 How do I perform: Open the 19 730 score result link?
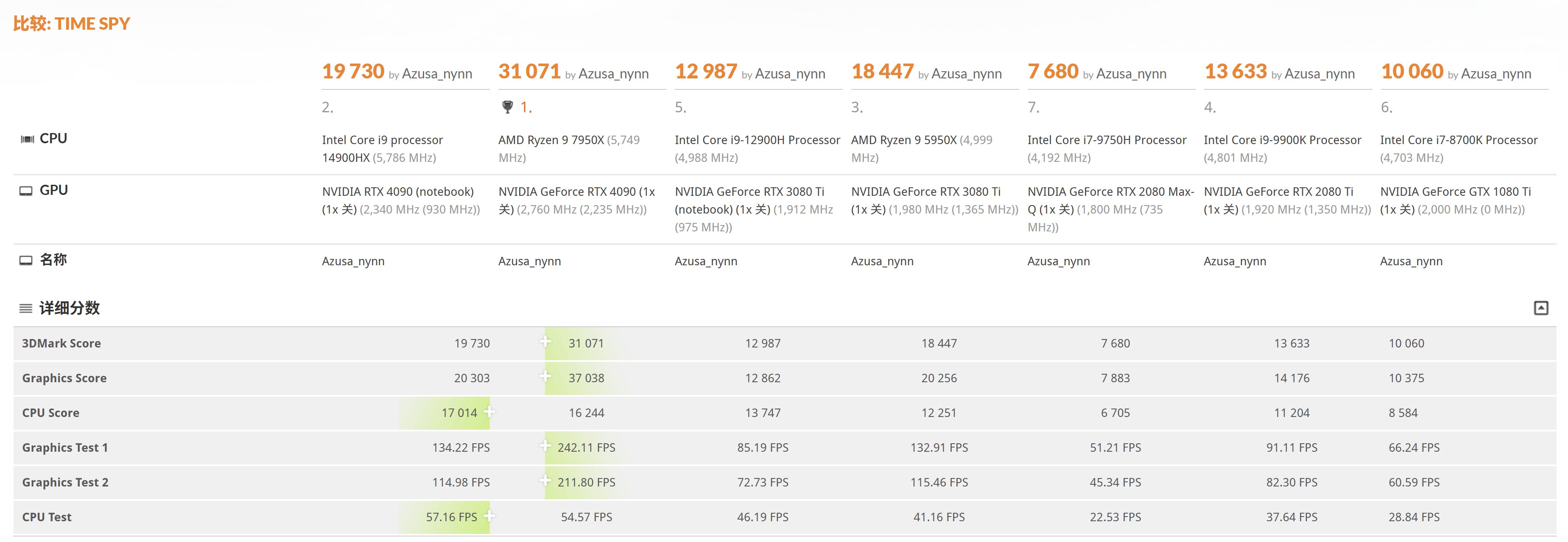353,72
